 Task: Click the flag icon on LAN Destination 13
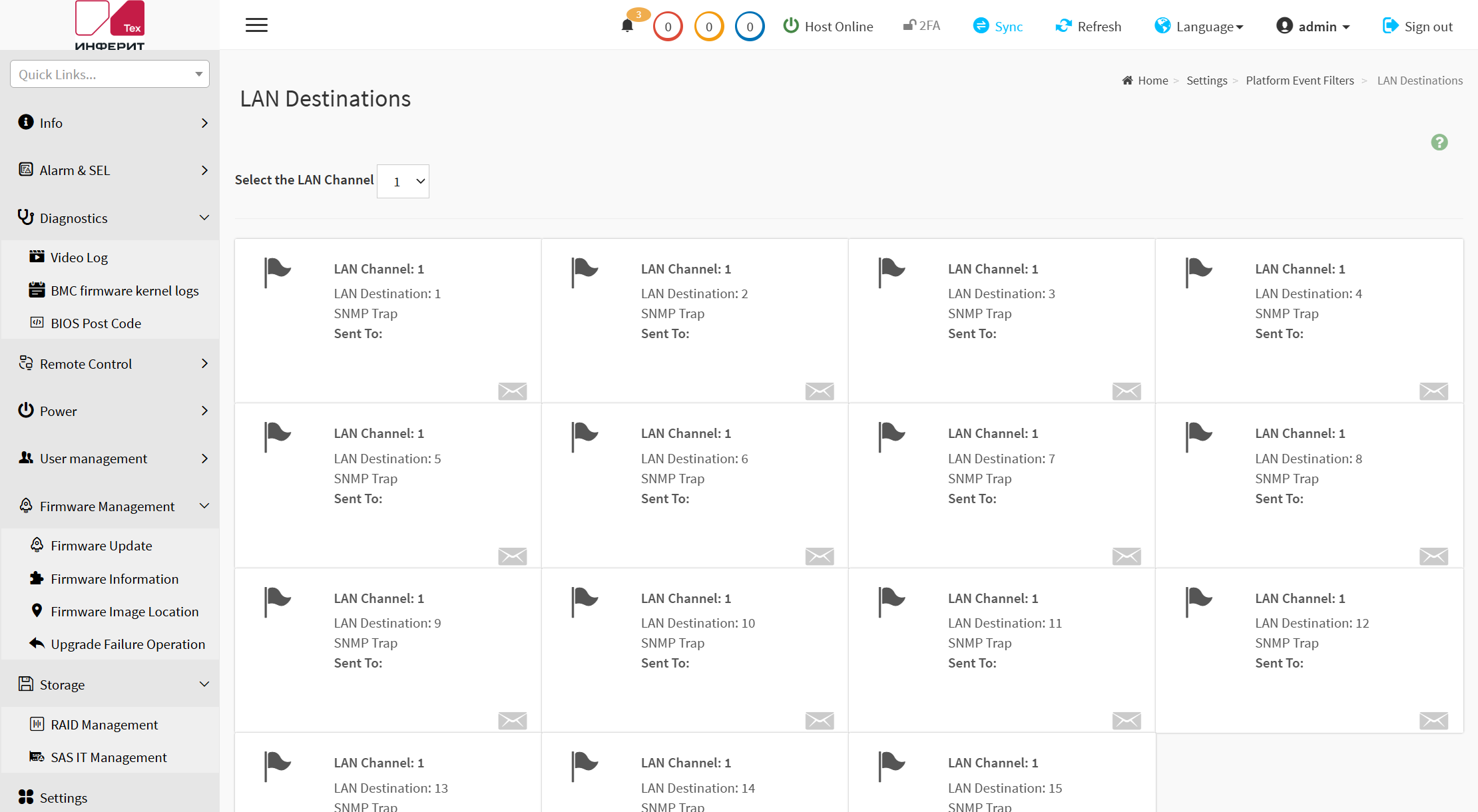pos(278,767)
